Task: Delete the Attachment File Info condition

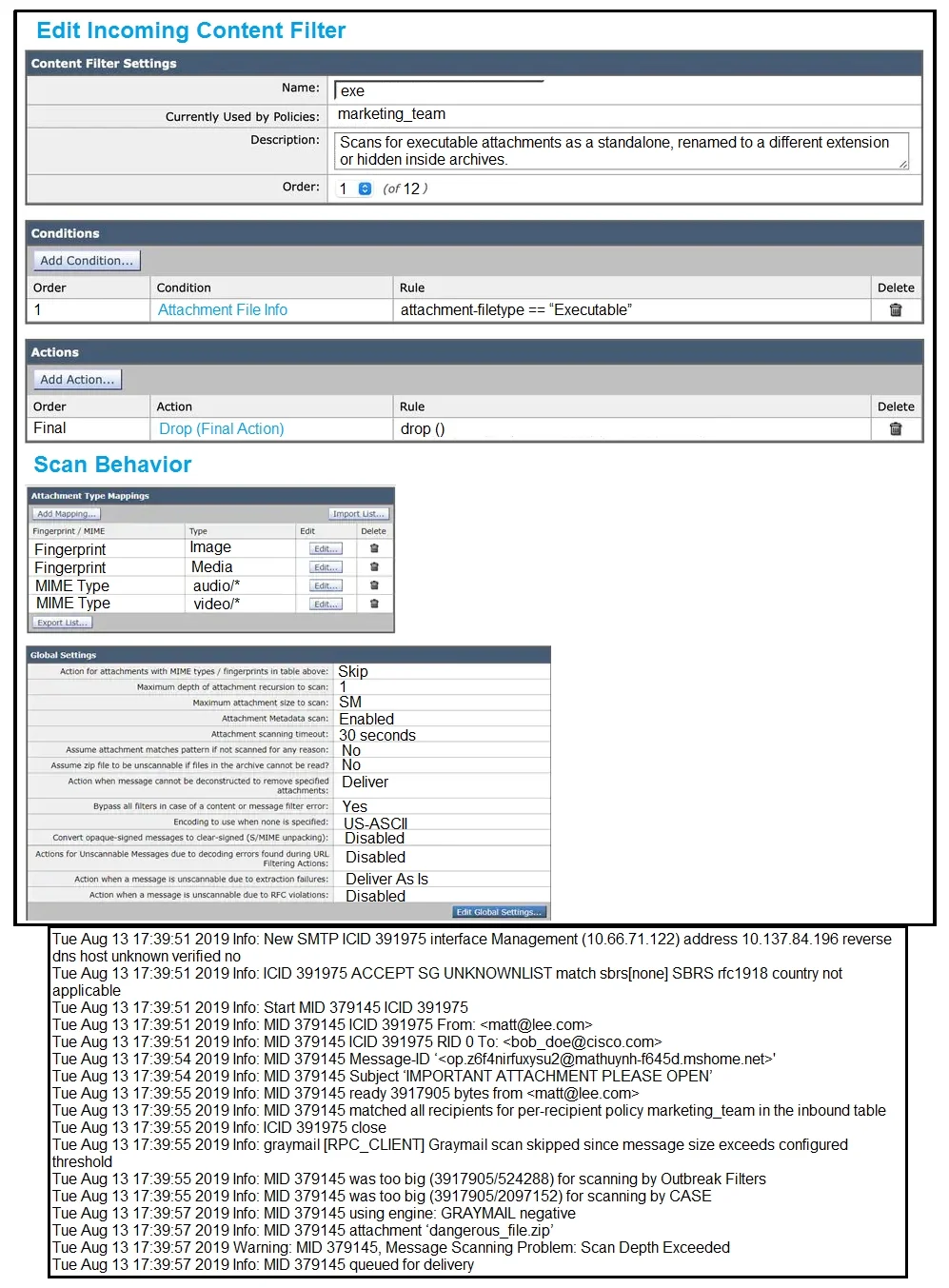Action: tap(895, 310)
